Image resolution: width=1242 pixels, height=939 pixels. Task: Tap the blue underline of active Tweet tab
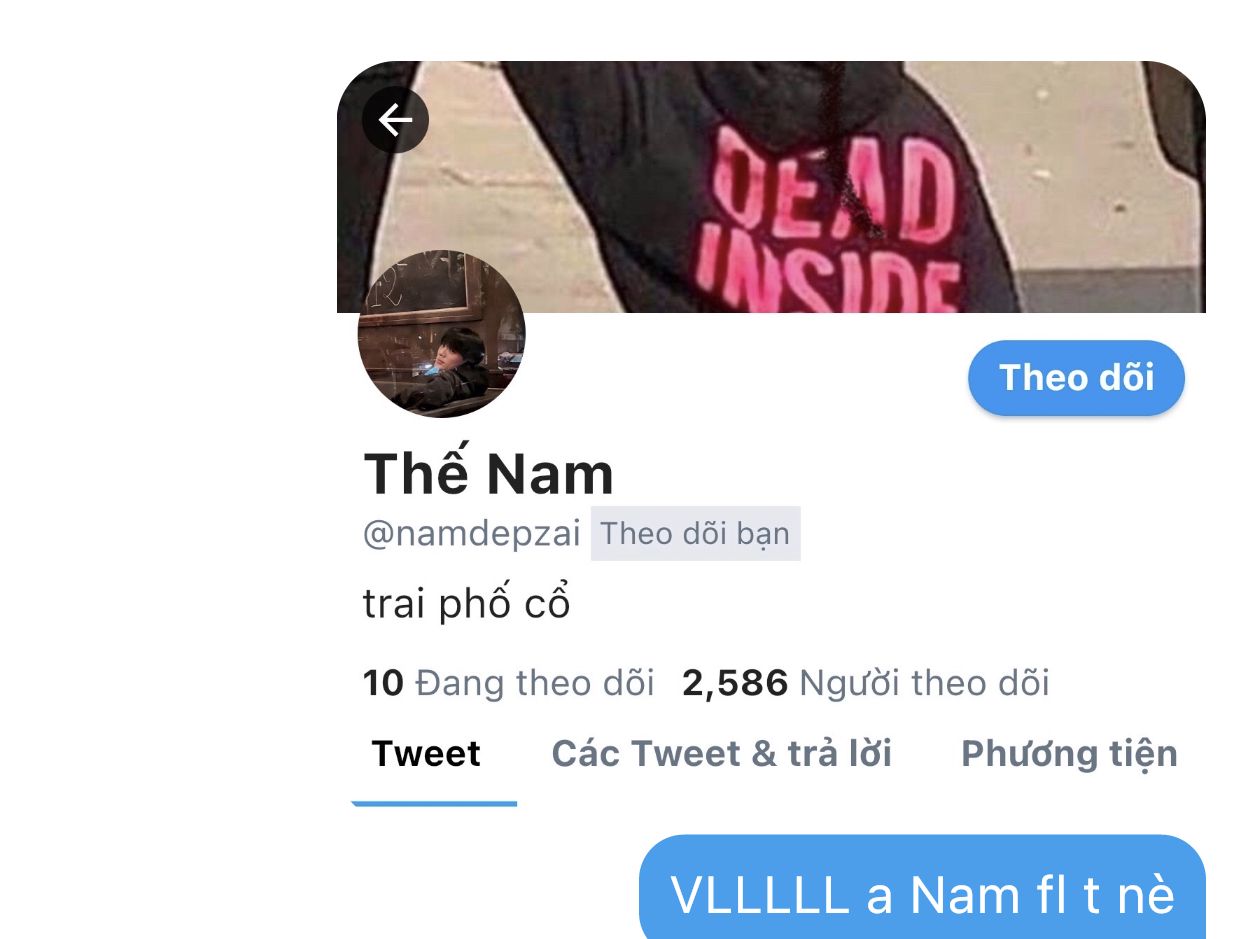pyautogui.click(x=434, y=803)
